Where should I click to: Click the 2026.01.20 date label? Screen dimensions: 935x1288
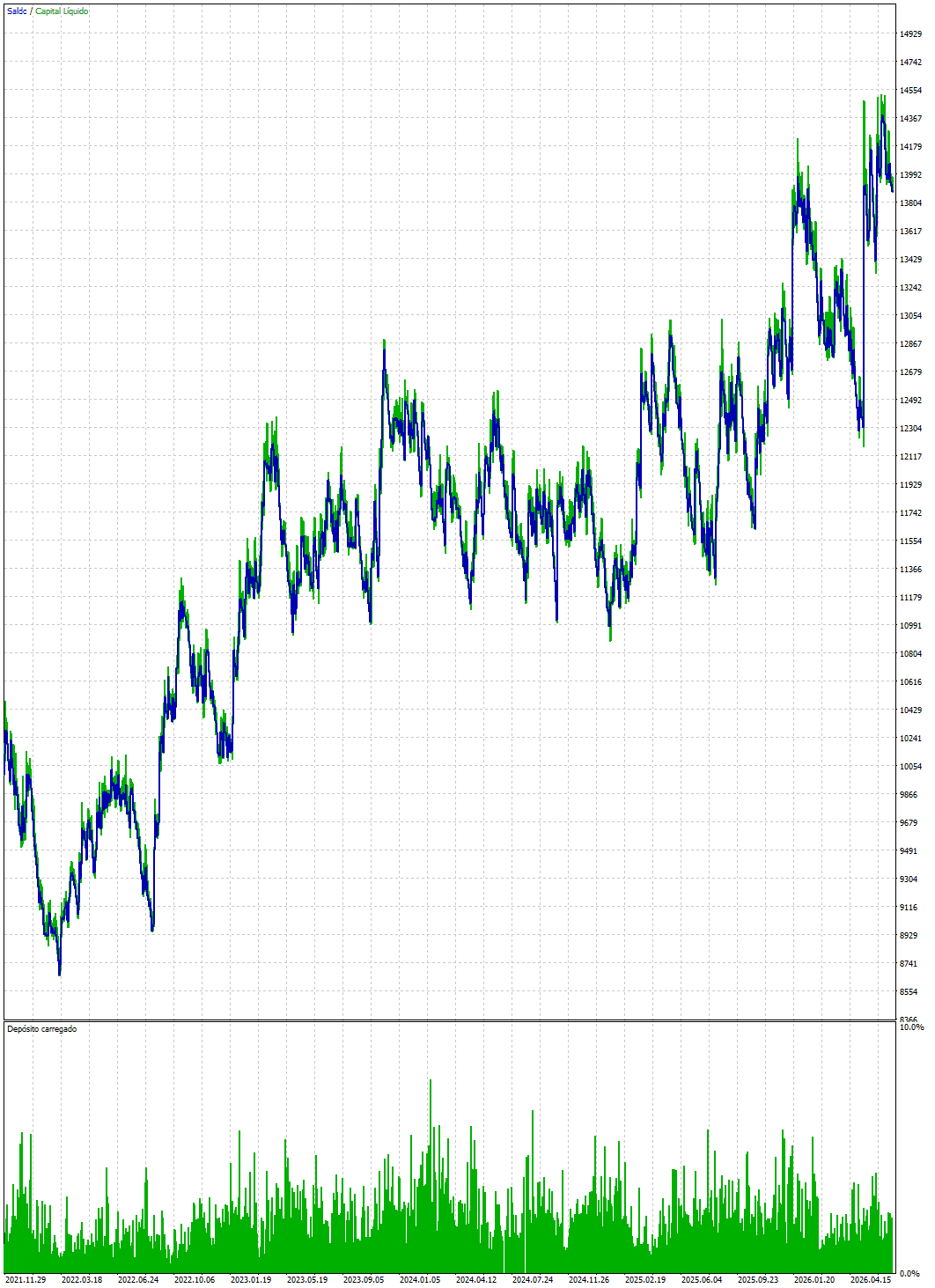(814, 1280)
